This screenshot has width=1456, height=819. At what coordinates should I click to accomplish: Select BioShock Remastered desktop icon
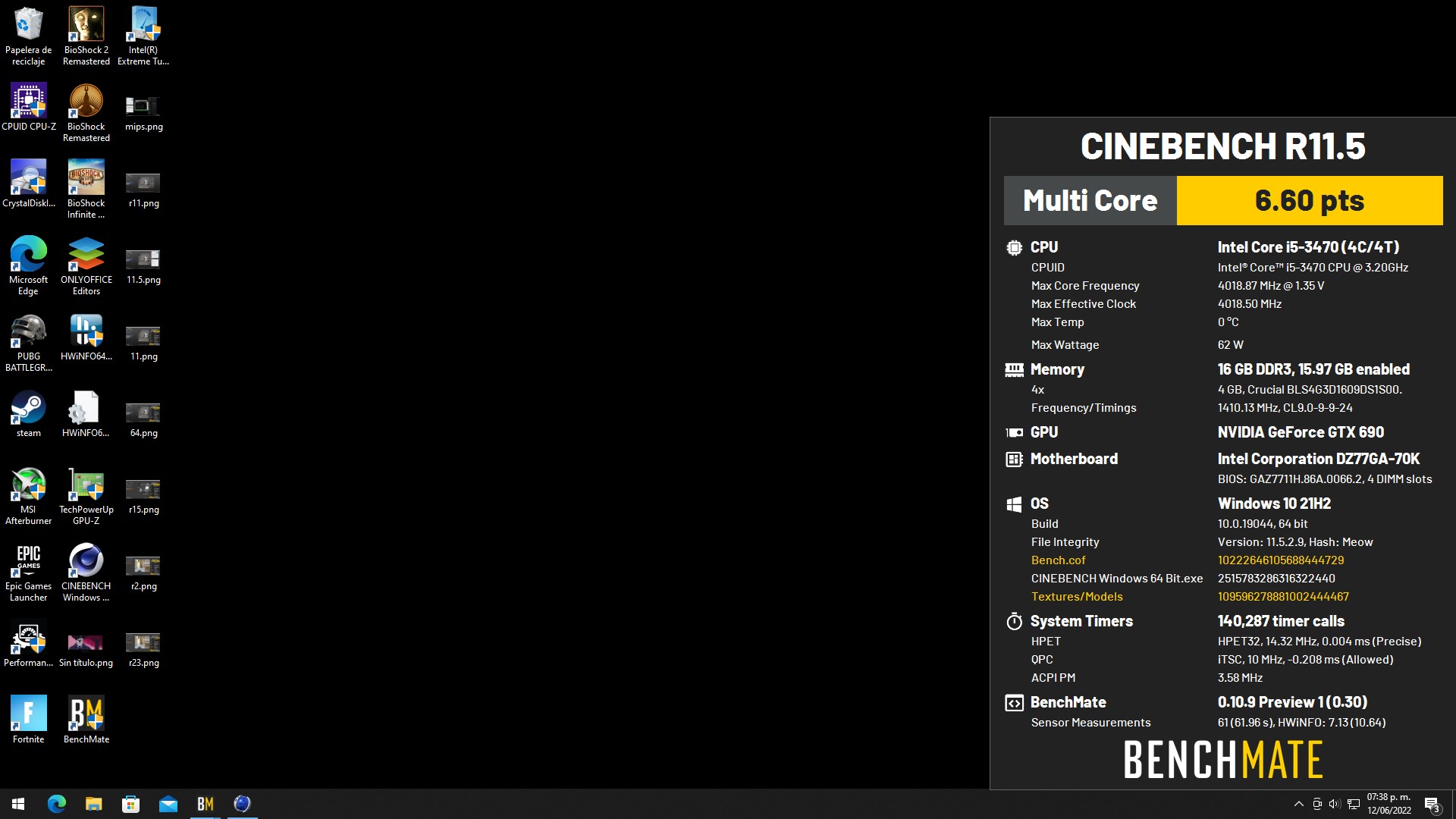point(86,113)
